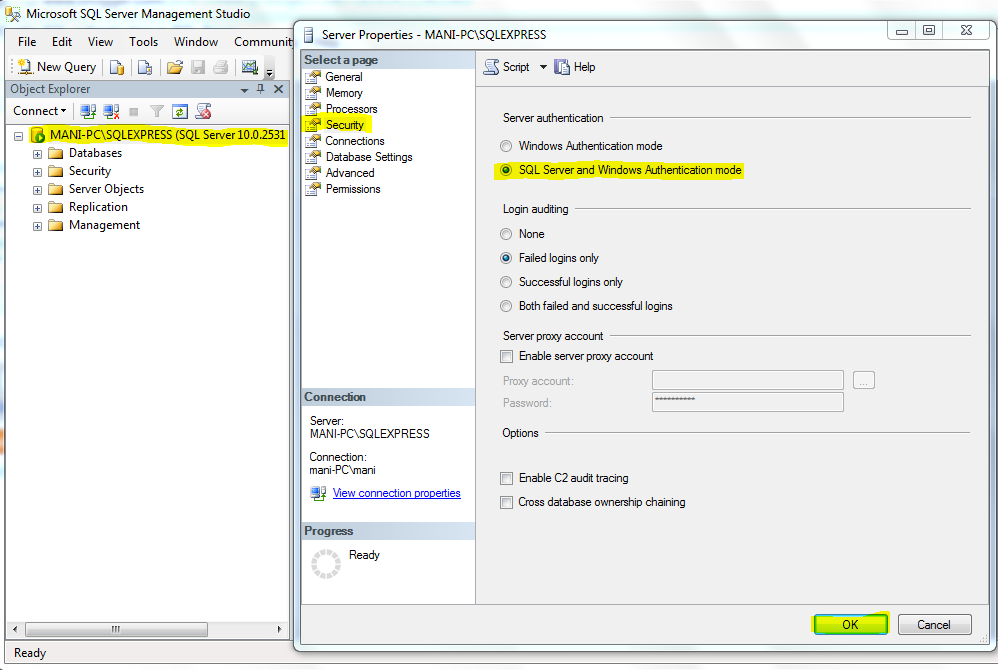998x670 pixels.
Task: Open the Activity Monitor toolbar icon
Action: pyautogui.click(x=250, y=67)
